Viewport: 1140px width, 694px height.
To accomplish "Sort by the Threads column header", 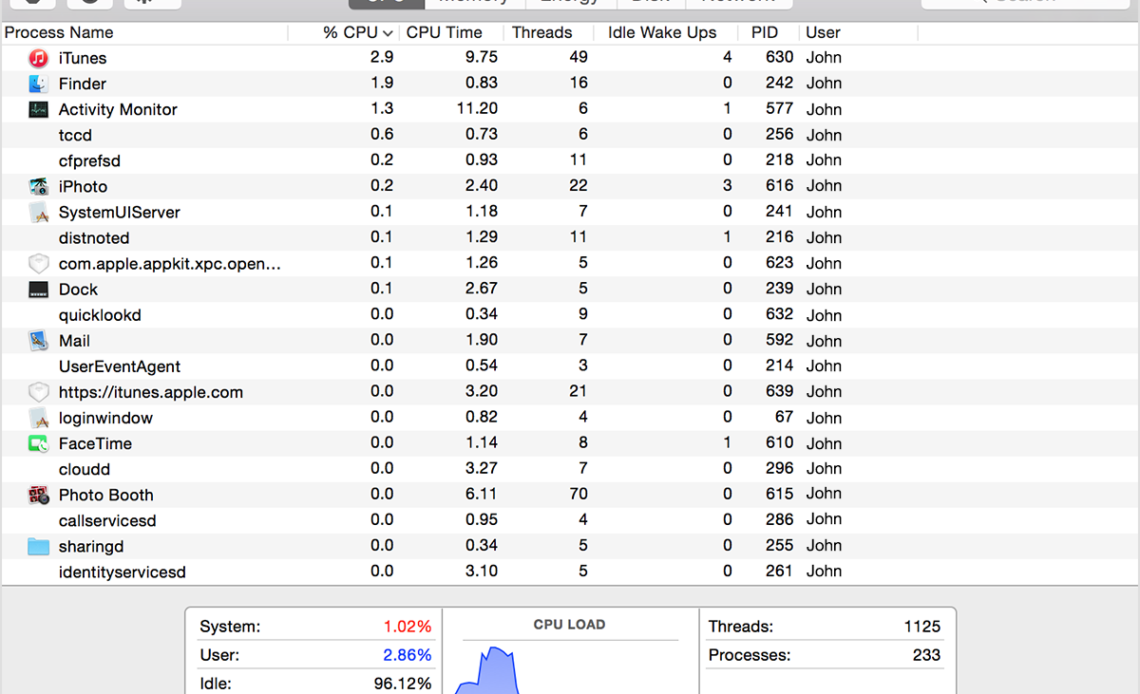I will point(542,33).
